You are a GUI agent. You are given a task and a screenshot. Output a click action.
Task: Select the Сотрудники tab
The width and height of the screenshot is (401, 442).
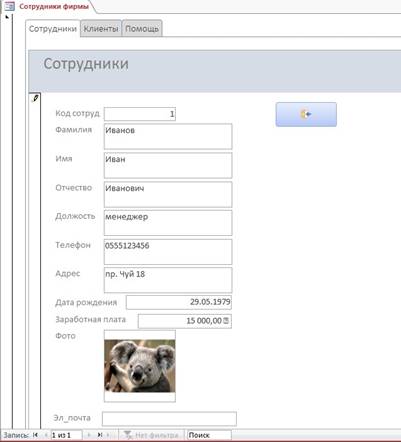pos(53,29)
